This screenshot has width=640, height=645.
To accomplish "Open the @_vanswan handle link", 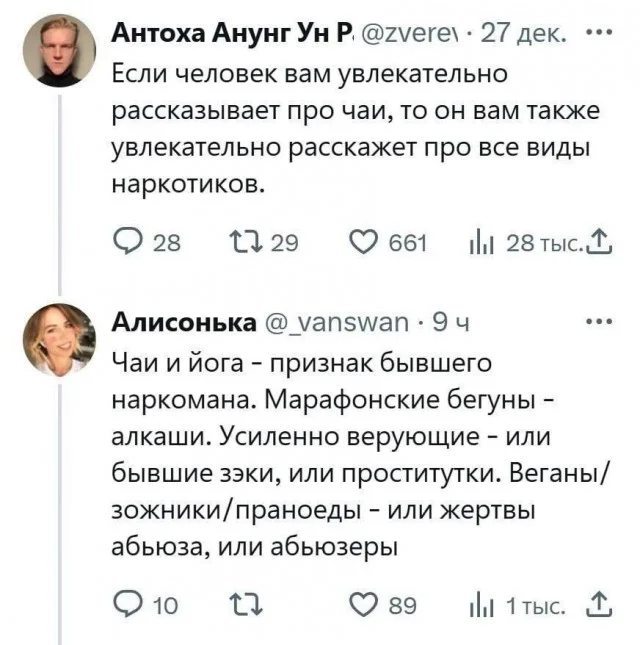I will click(336, 324).
